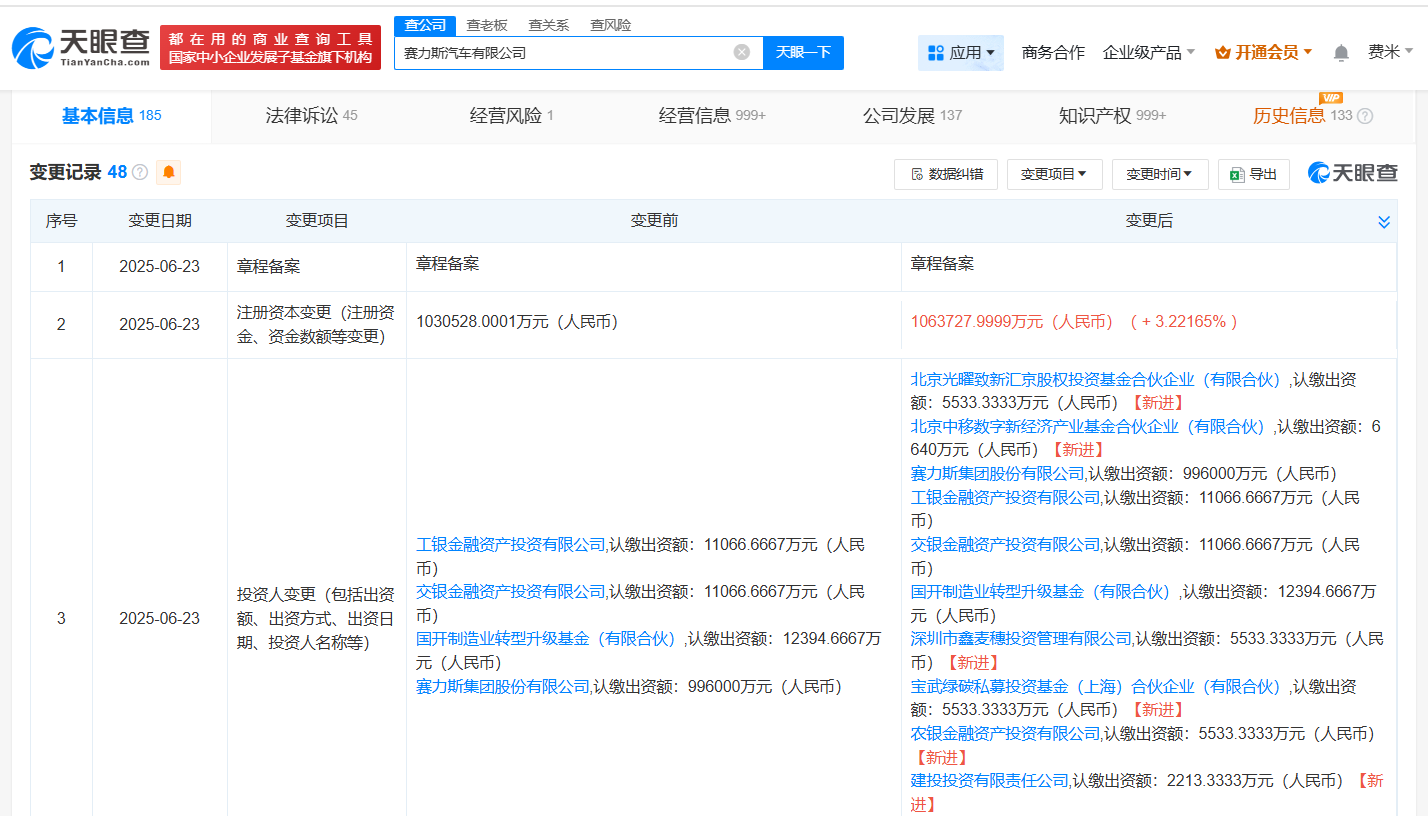This screenshot has width=1428, height=816.
Task: Click the orange change-record alert bell
Action: point(169,172)
